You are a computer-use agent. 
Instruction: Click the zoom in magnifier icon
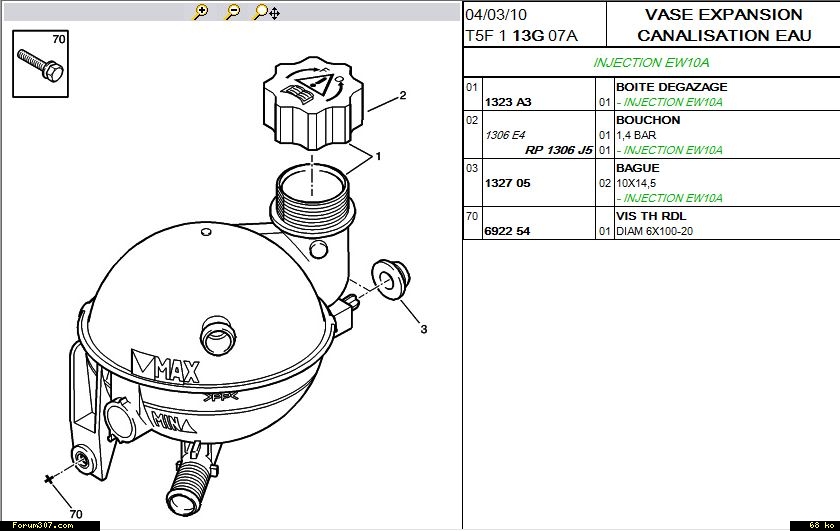point(201,12)
